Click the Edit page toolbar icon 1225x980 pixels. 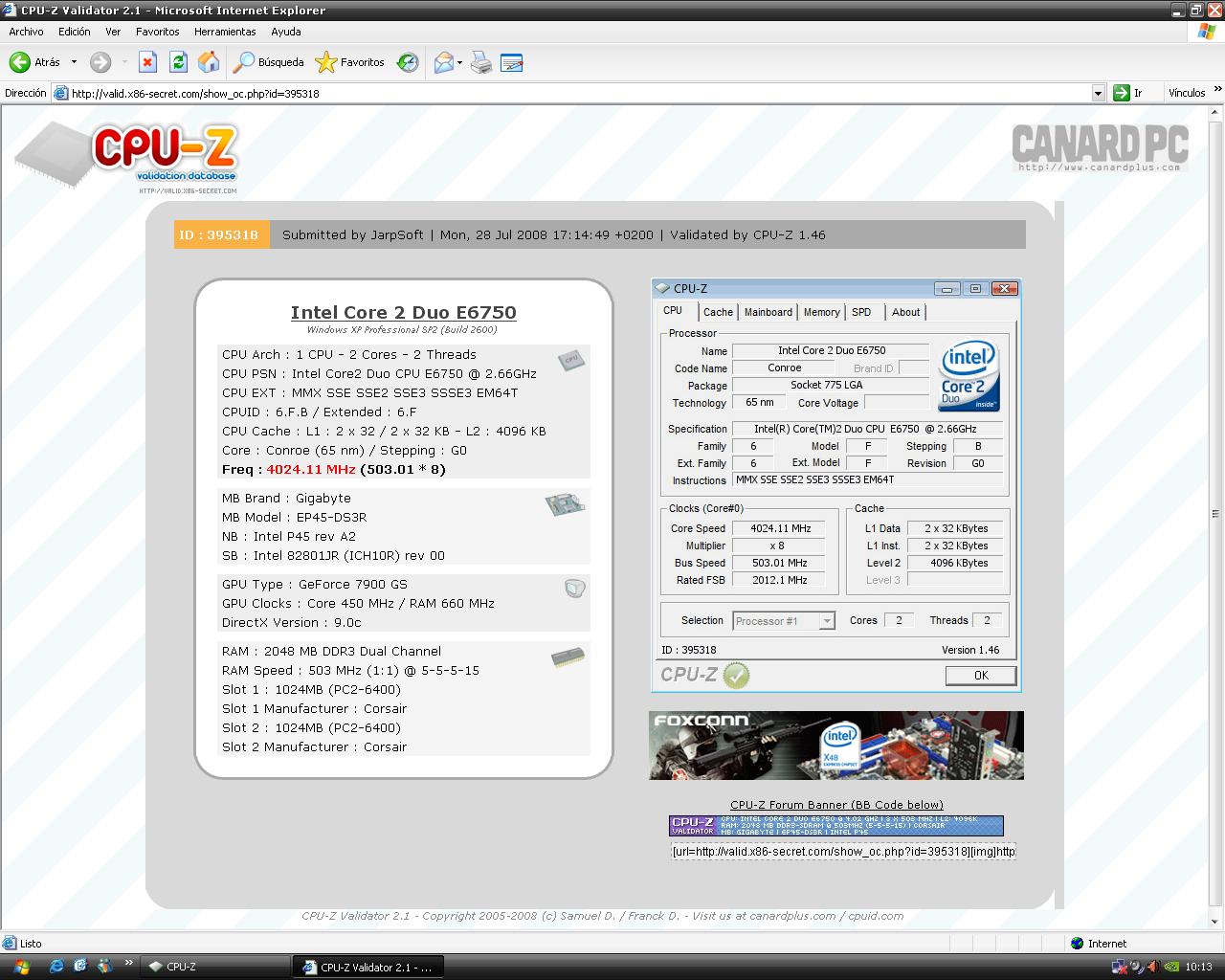tap(512, 62)
